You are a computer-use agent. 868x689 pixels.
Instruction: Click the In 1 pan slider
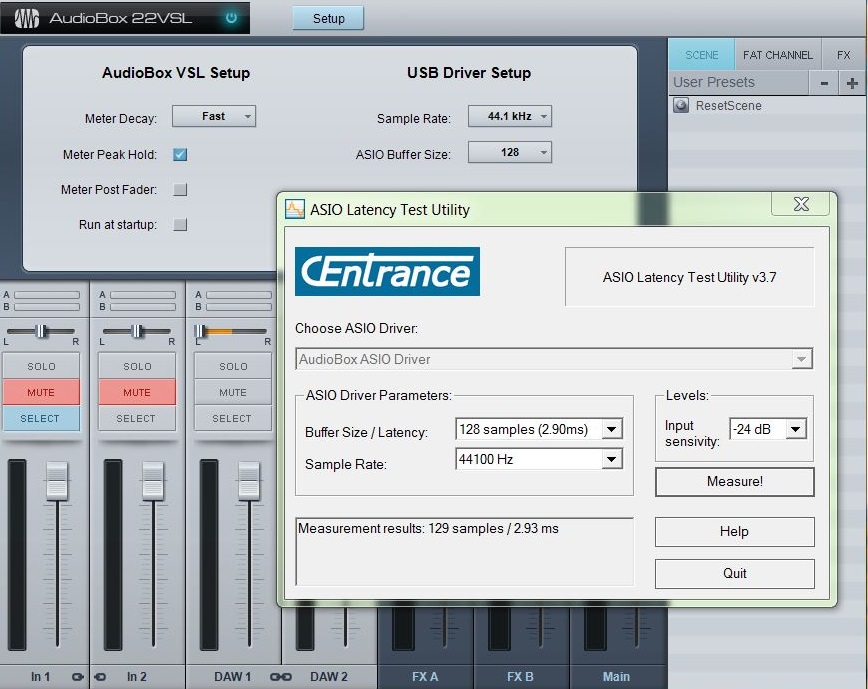pyautogui.click(x=42, y=331)
